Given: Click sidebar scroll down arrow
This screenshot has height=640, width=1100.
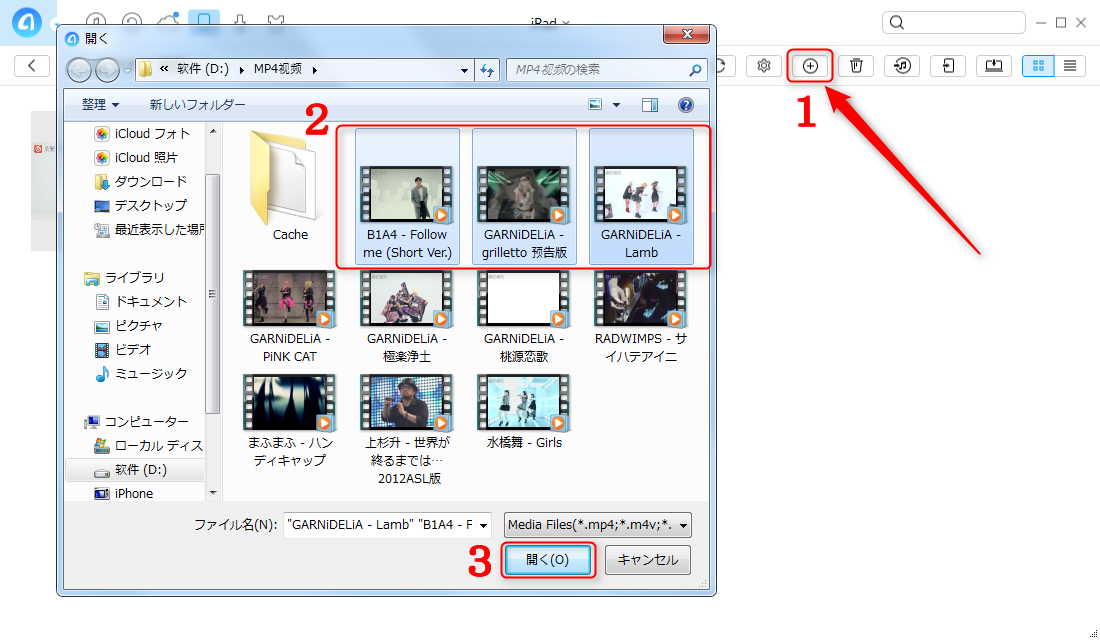Looking at the screenshot, I should [213, 493].
